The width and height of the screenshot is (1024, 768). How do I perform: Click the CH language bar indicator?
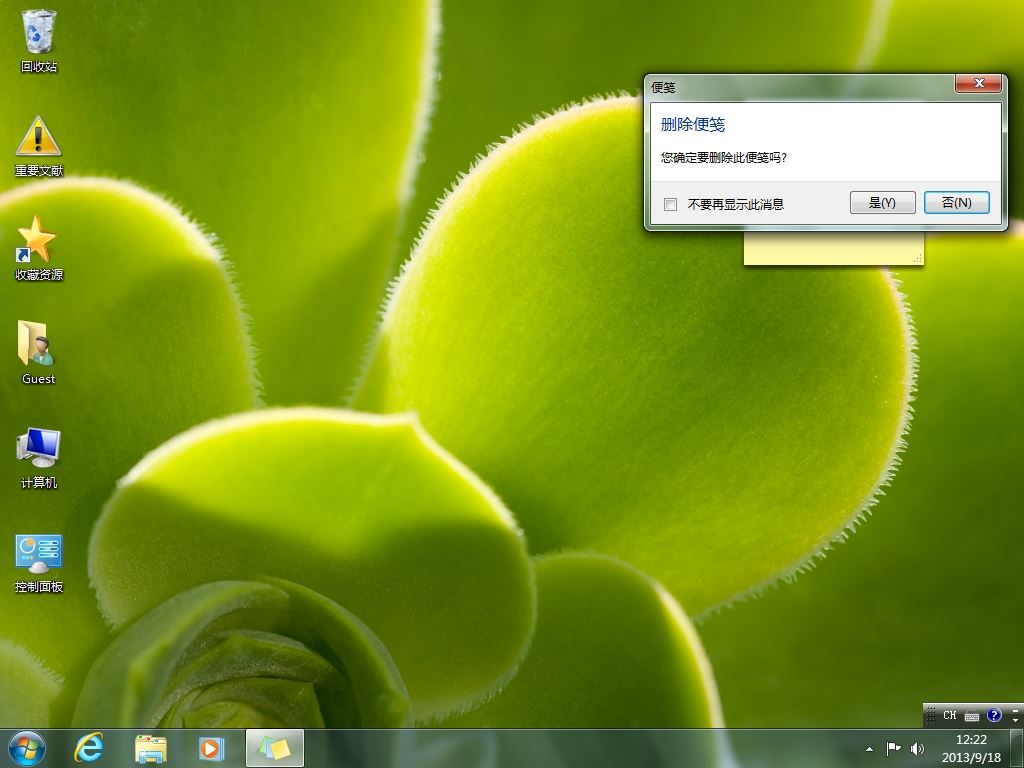pos(950,715)
